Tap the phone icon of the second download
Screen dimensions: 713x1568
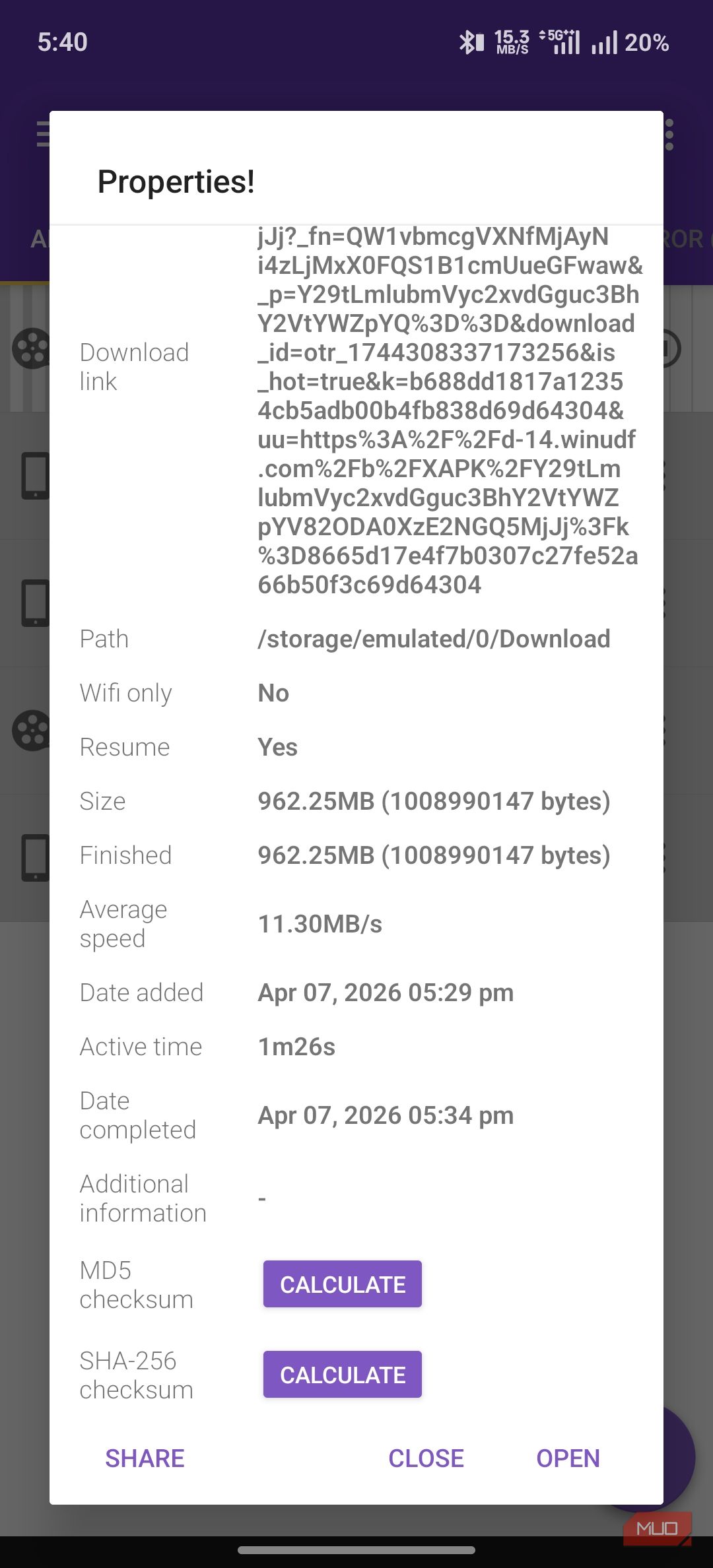click(35, 475)
